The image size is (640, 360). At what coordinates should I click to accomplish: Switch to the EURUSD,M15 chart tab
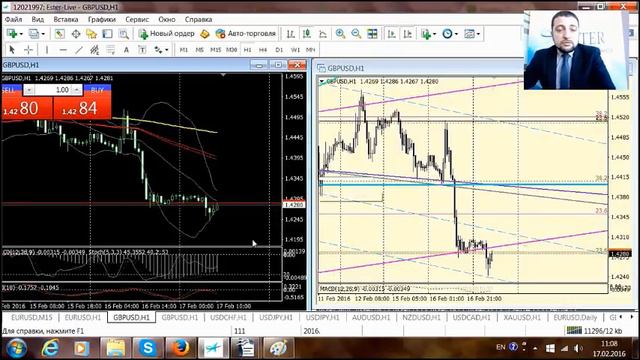(31, 317)
